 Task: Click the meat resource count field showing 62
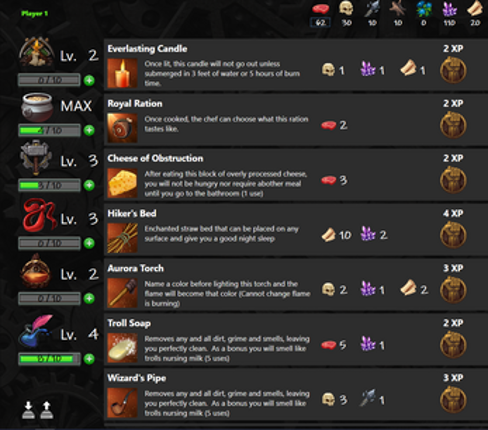pos(320,23)
